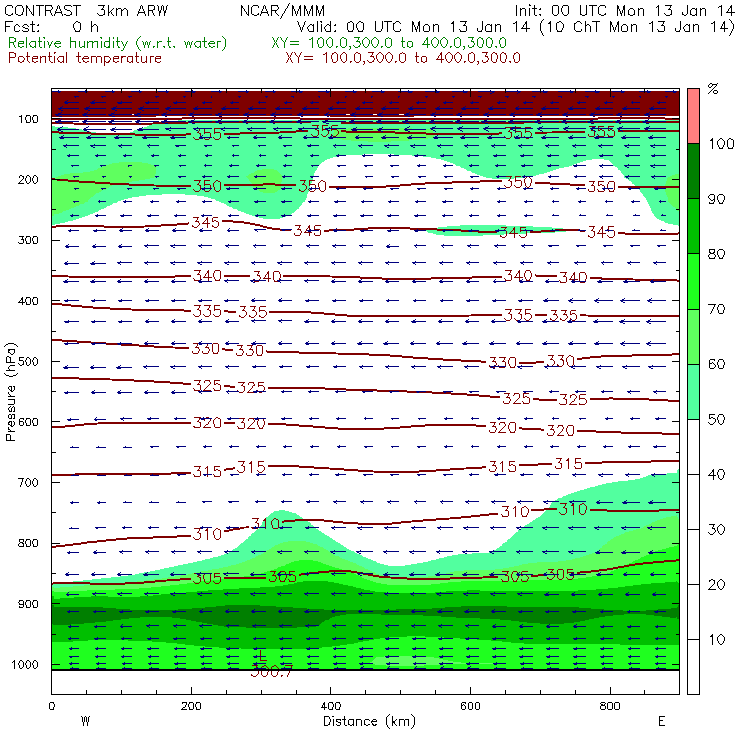Screen dimensions: 740x740
Task: Click the "300.7" minimum value label
Action: (x=271, y=672)
